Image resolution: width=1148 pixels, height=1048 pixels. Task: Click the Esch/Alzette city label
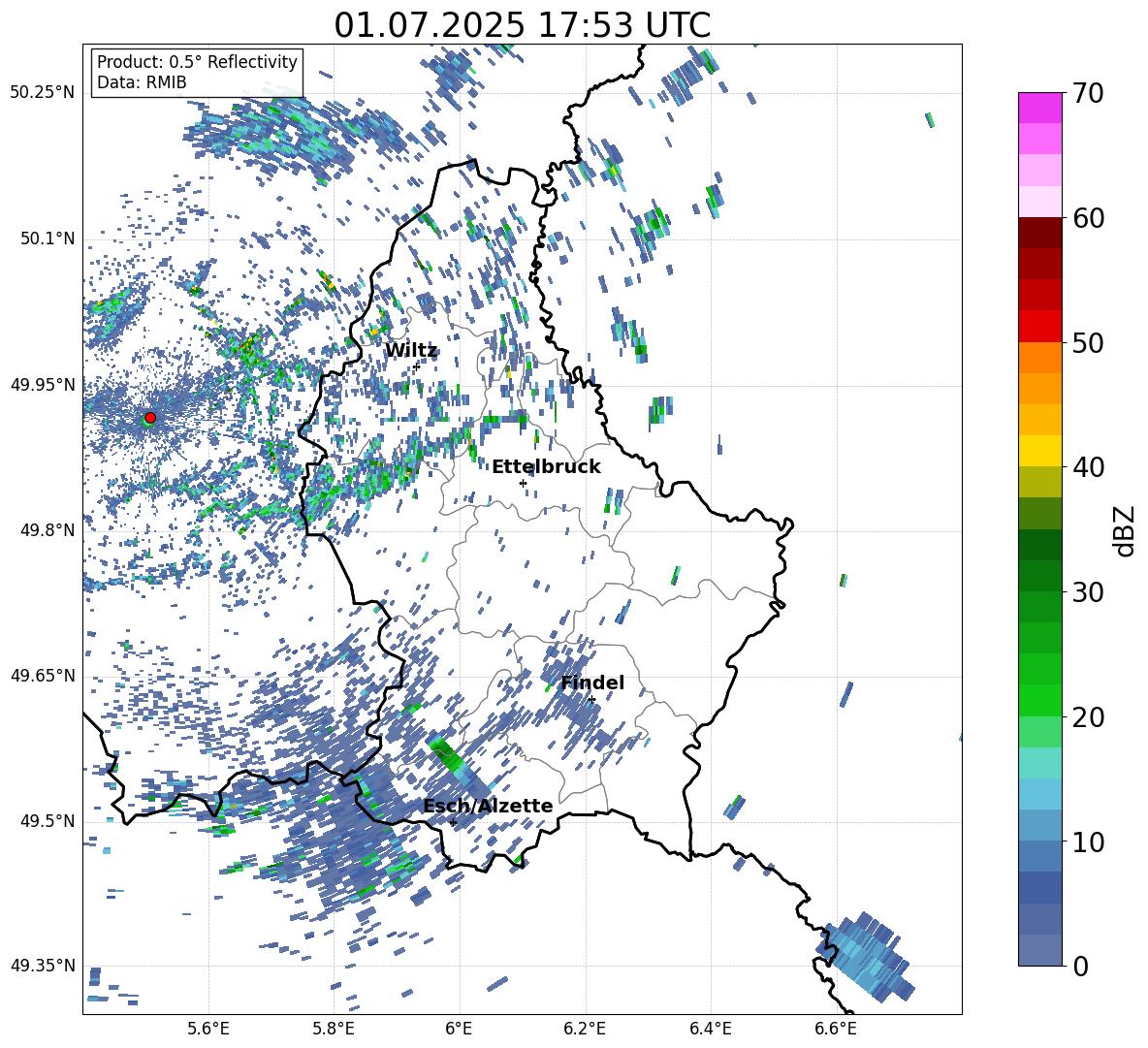(x=489, y=806)
